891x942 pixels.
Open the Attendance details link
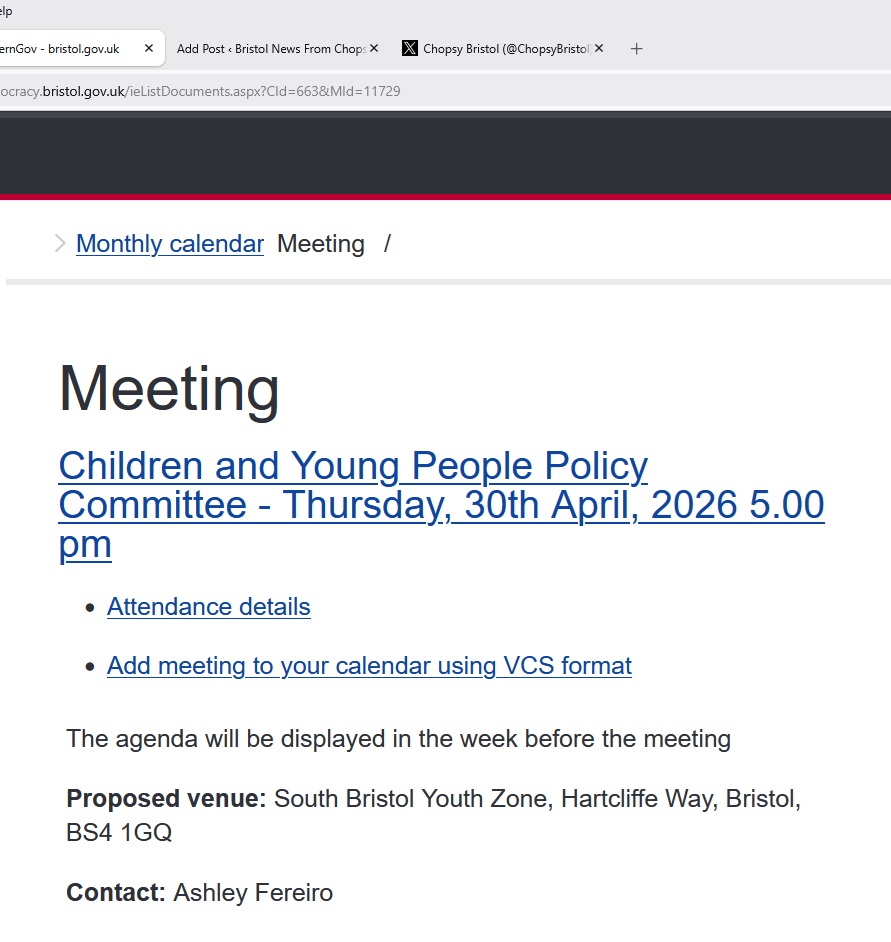pyautogui.click(x=209, y=607)
